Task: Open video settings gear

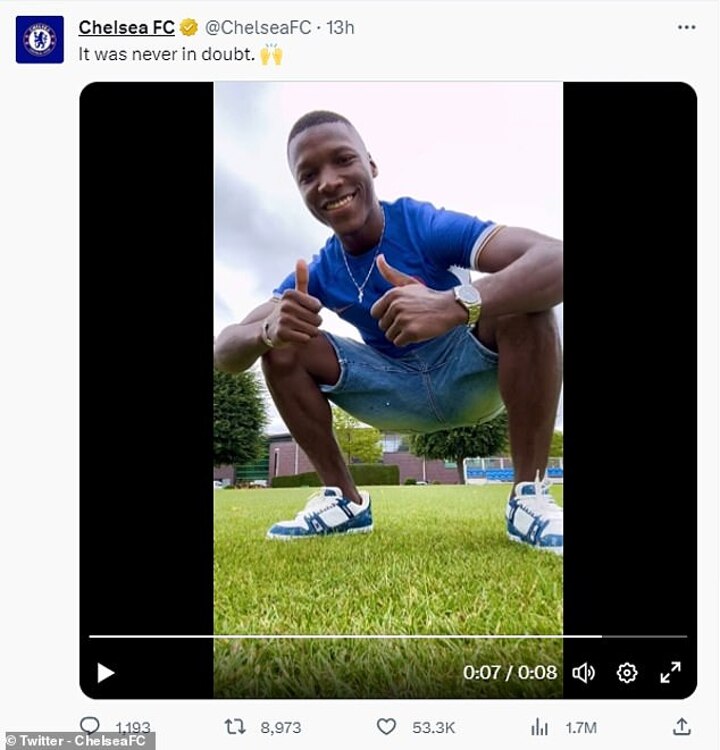Action: coord(627,673)
